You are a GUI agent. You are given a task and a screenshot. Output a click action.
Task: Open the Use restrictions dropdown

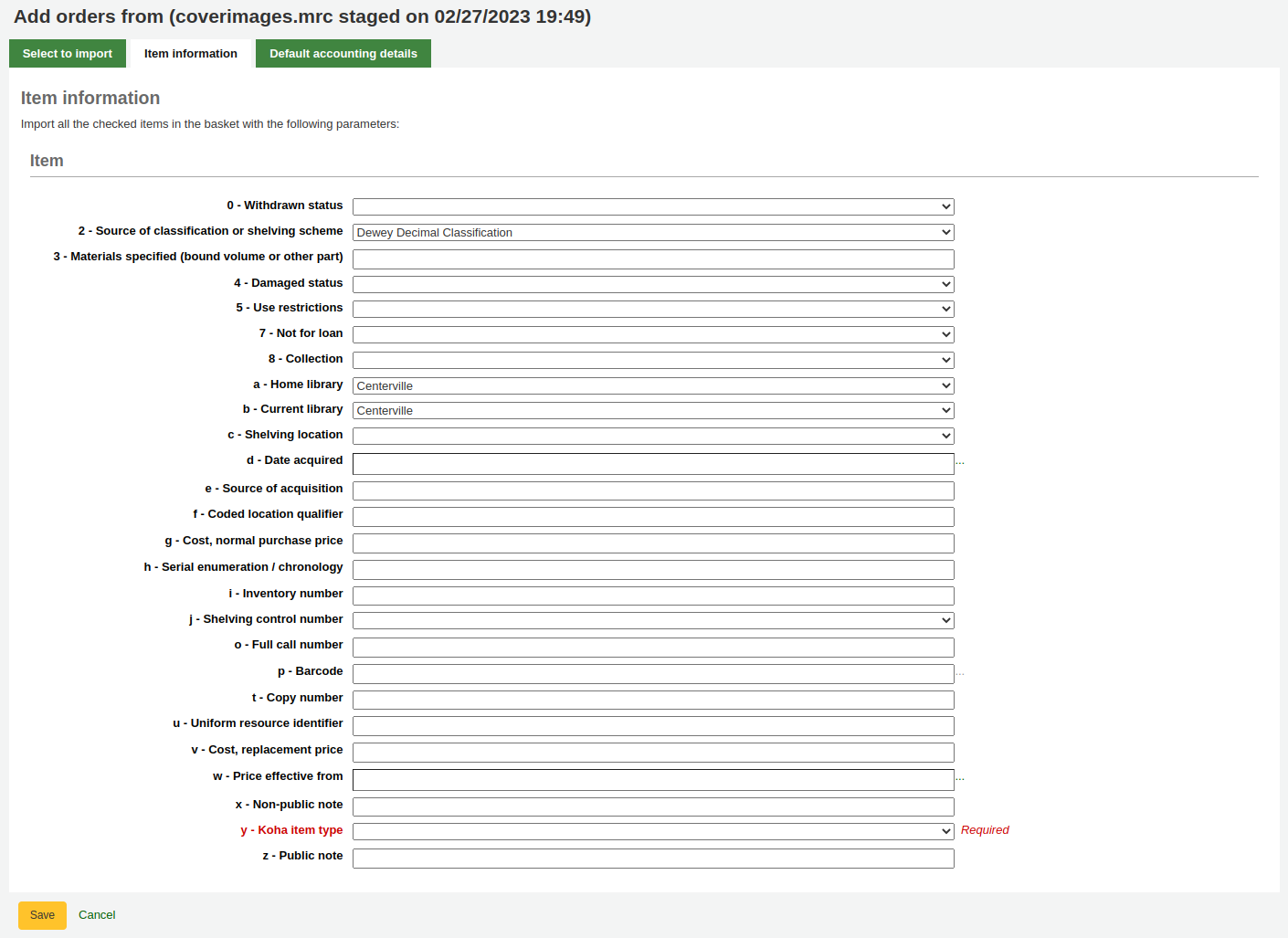[x=652, y=309]
